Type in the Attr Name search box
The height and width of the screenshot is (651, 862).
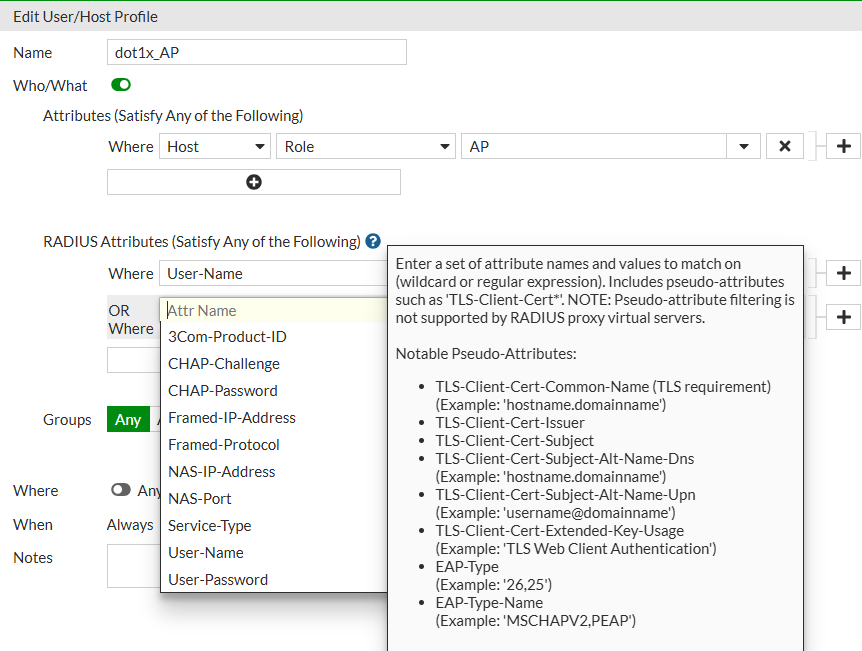click(x=272, y=311)
